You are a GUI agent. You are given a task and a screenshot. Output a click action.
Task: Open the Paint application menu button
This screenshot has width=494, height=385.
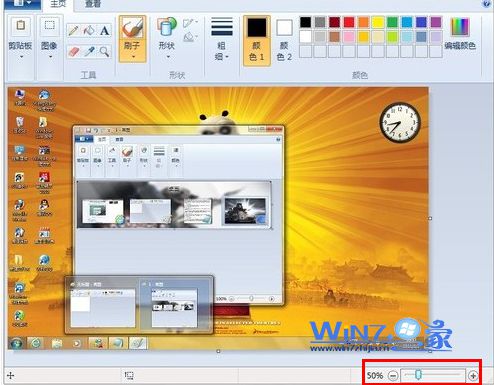[22, 4]
